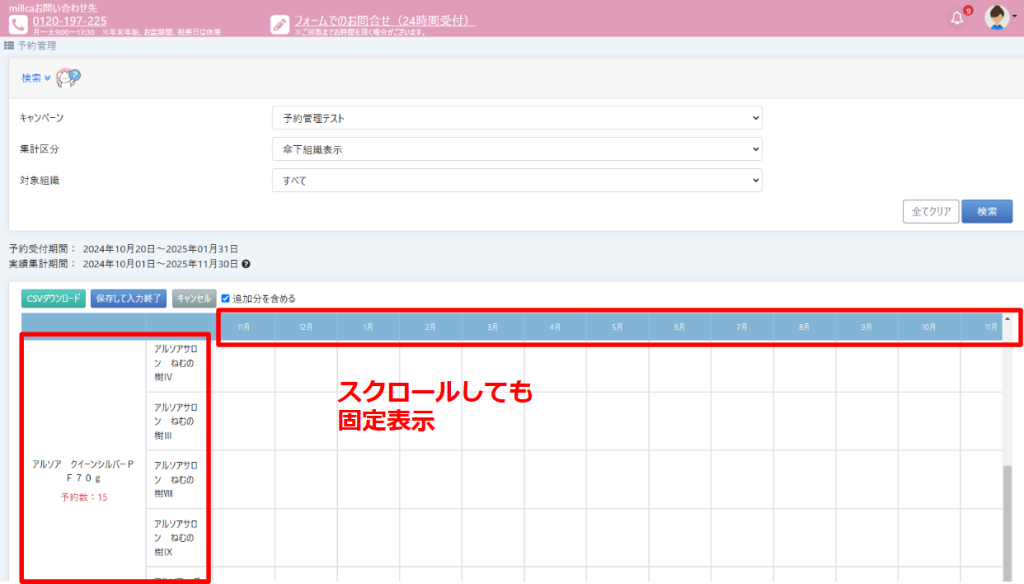Click the 4月 column header
This screenshot has height=584, width=1024.
tap(555, 327)
